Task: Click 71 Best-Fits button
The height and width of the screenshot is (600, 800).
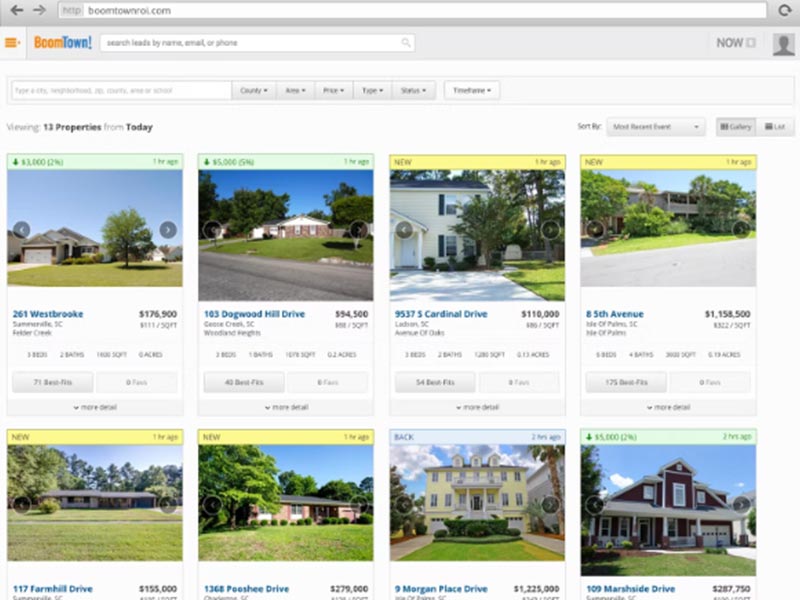Action: click(53, 382)
